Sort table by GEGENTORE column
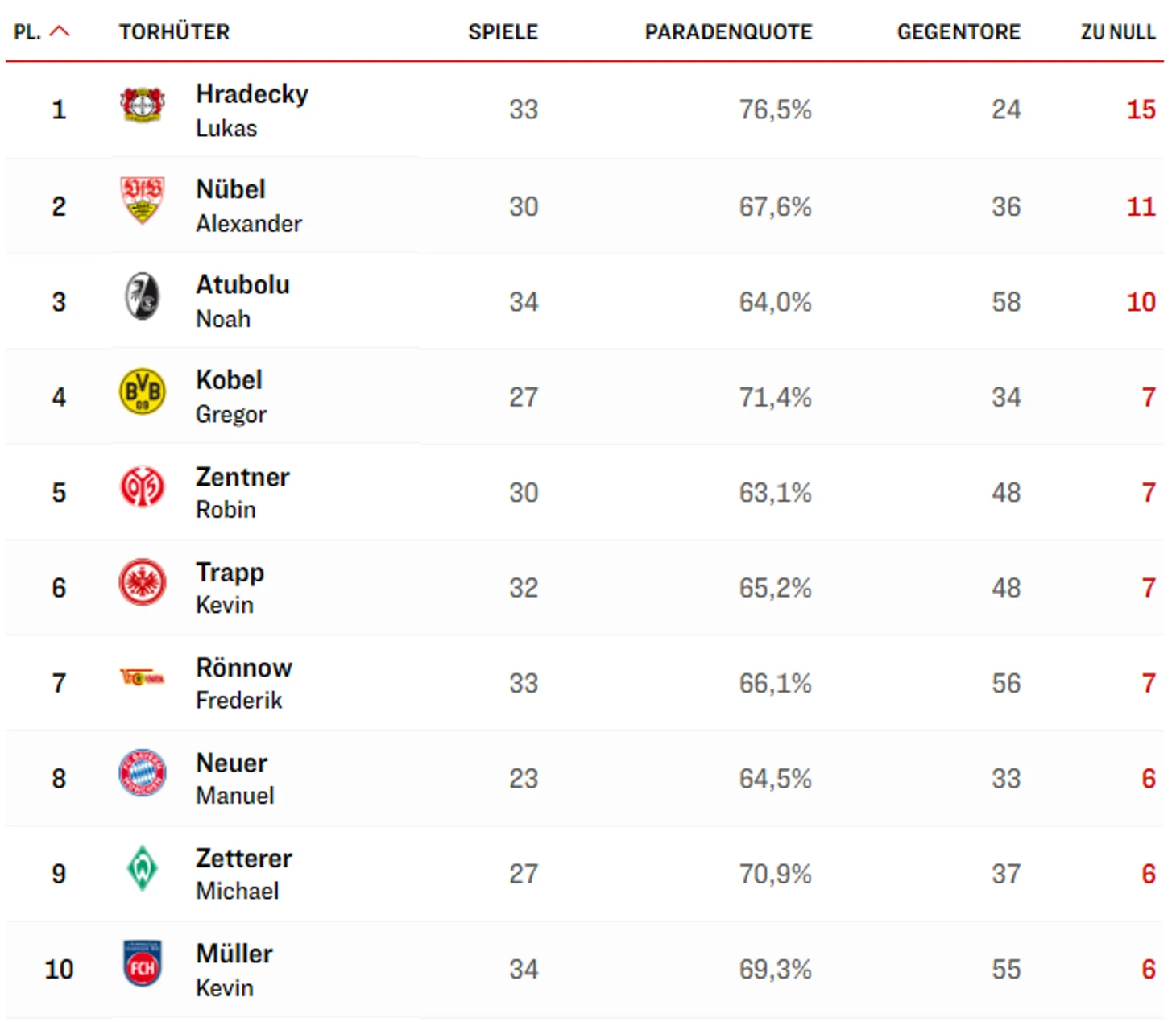 point(959,32)
